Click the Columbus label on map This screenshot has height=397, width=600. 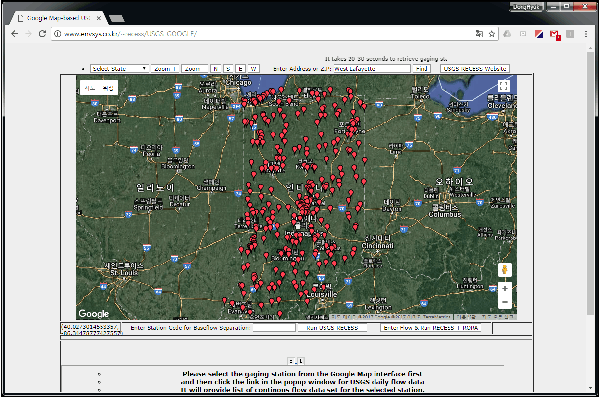(445, 214)
